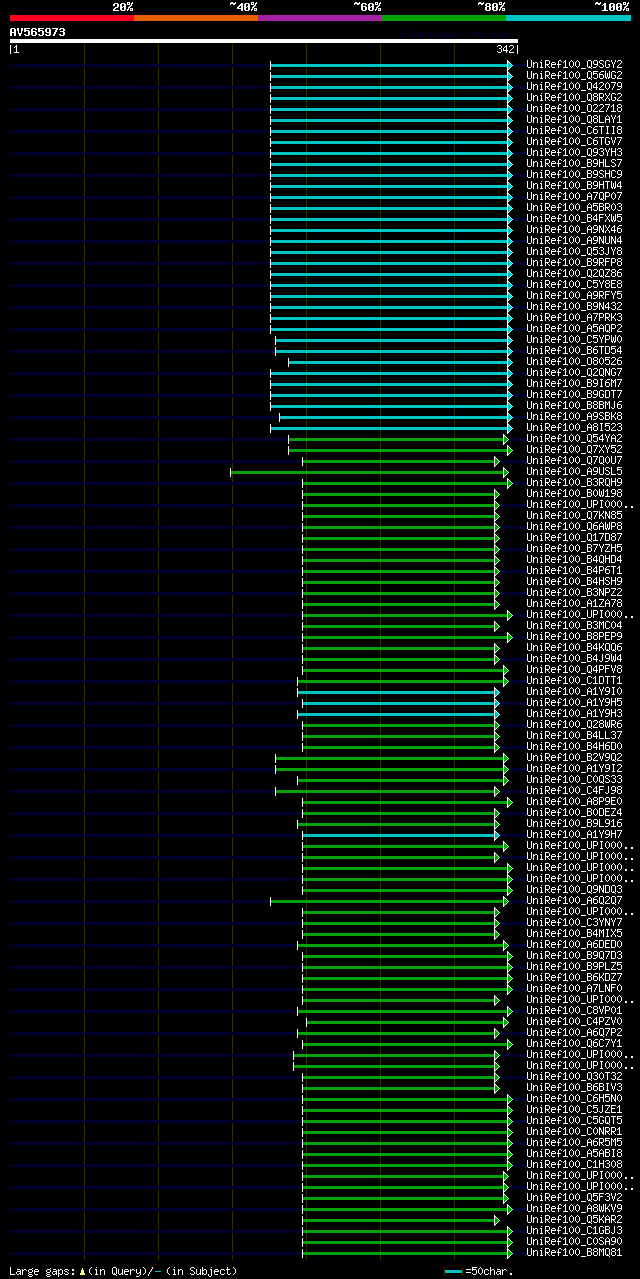
Task: Select the UniRef100_Q28WR6 label
Action: coord(574,724)
